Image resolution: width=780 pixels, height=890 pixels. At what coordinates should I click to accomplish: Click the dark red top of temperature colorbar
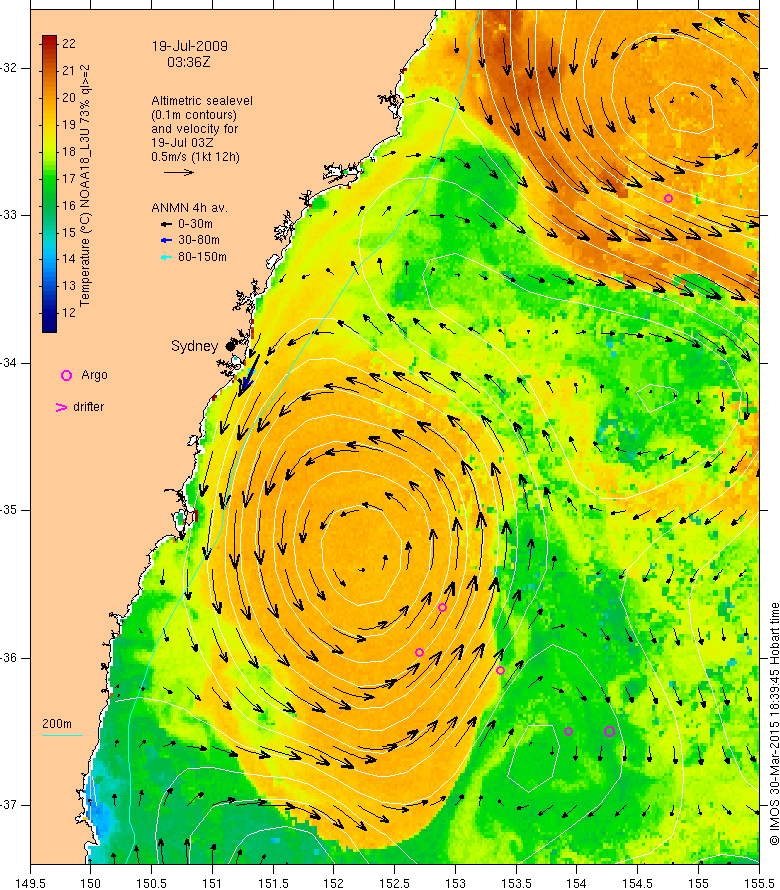click(49, 40)
